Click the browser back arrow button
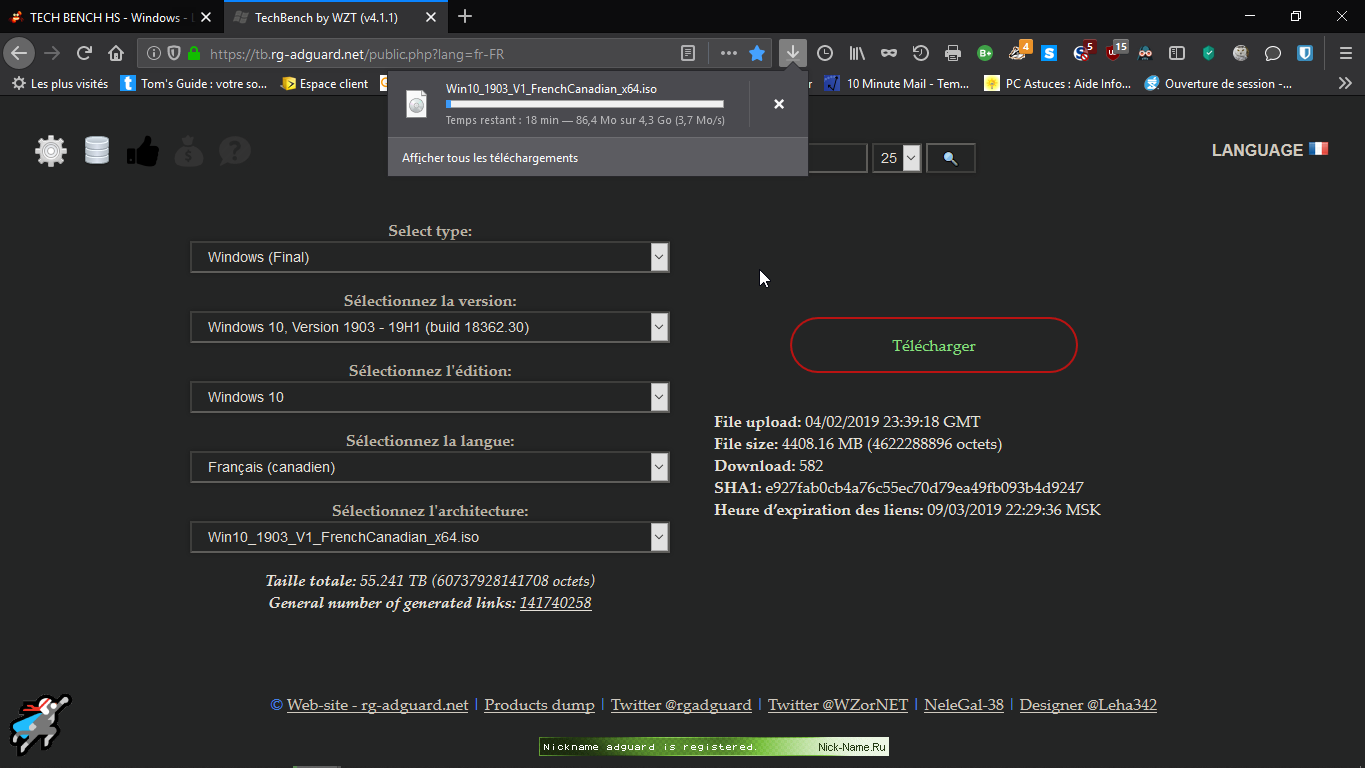The width and height of the screenshot is (1365, 768). 19,53
